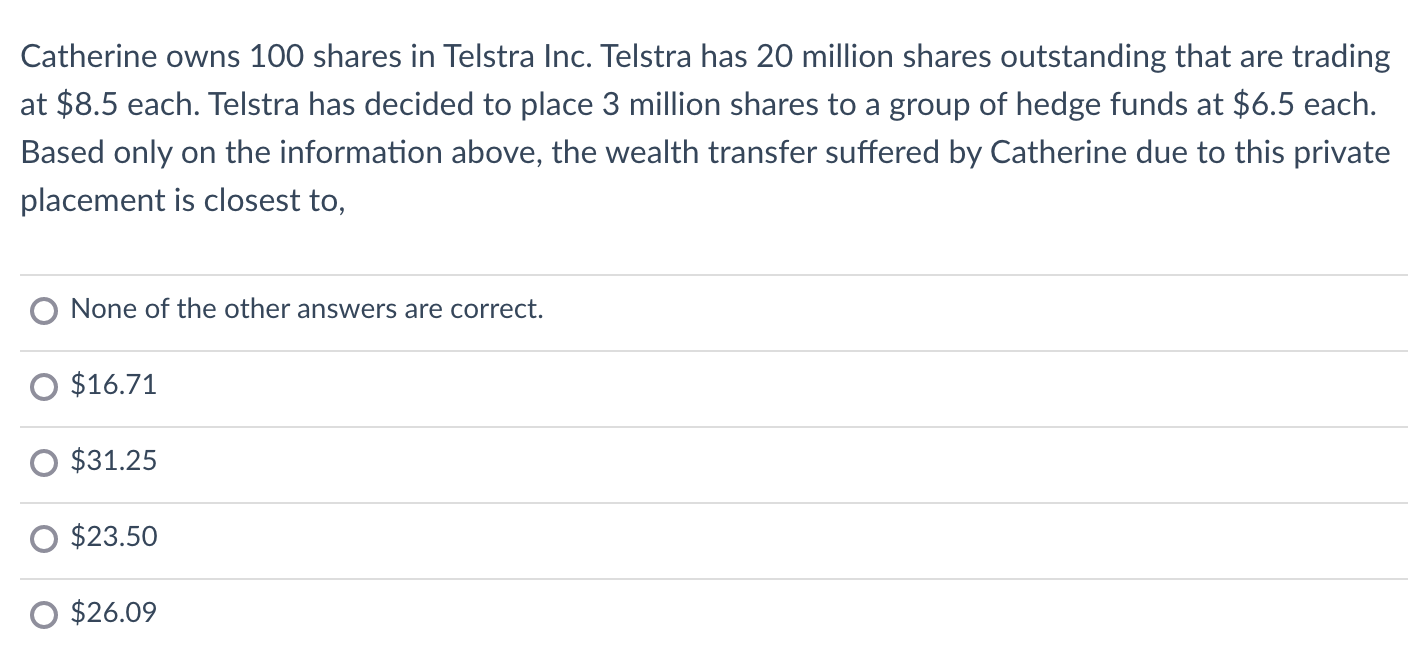1424x658 pixels.
Task: Select the 'None of the other answers' radio
Action: (x=44, y=310)
